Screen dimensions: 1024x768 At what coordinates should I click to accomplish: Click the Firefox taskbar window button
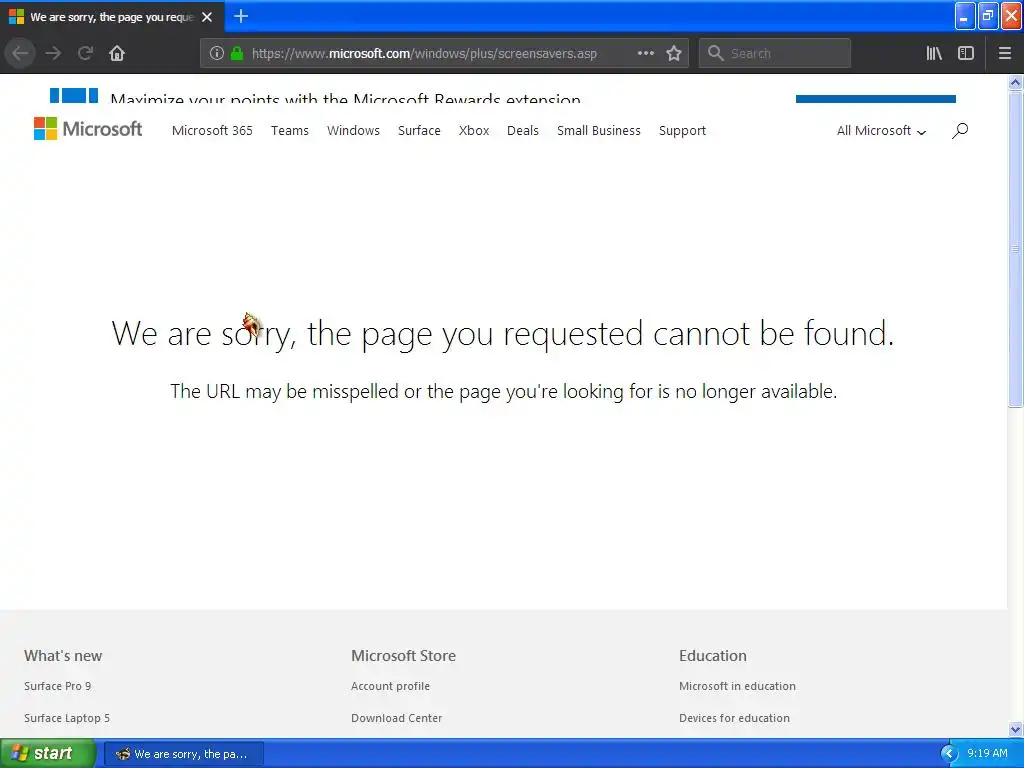(184, 754)
